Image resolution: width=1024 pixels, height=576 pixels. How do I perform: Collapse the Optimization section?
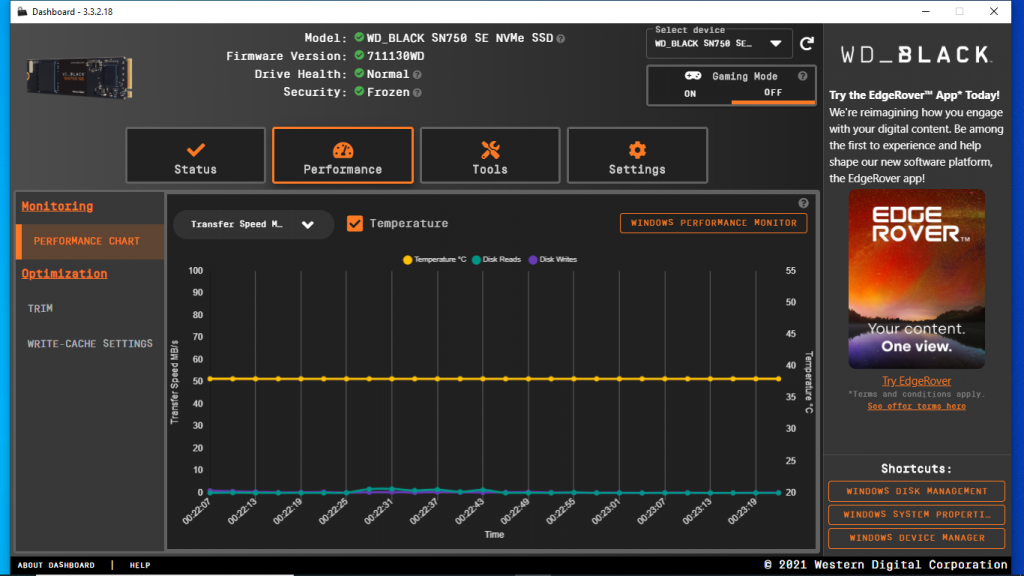(x=64, y=273)
